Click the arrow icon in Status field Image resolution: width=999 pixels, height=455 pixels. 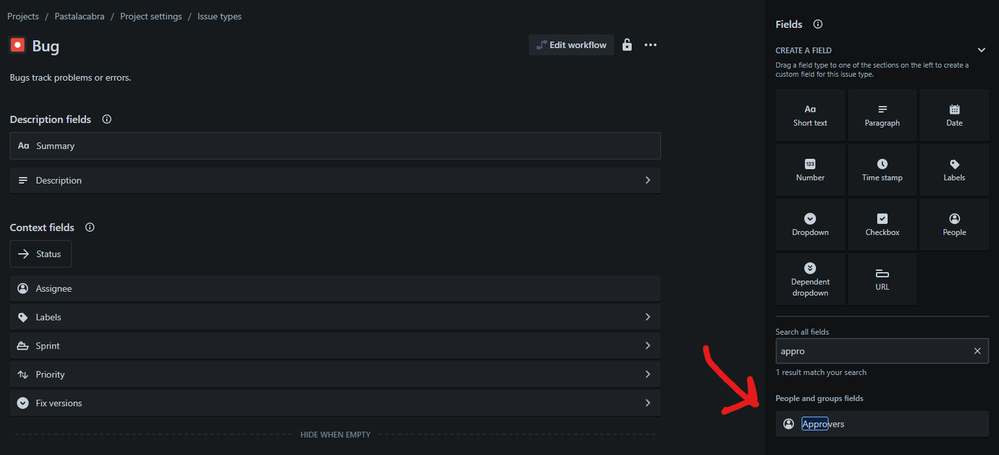pyautogui.click(x=24, y=254)
